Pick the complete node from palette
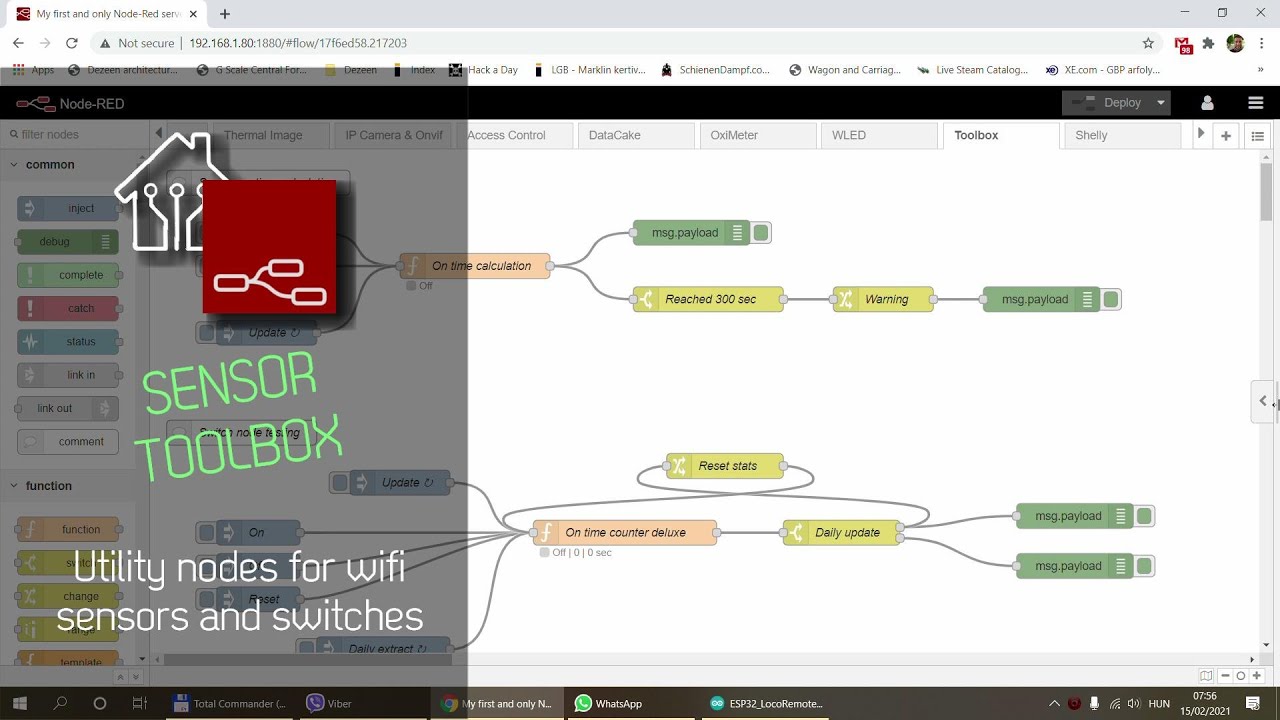Viewport: 1280px width, 720px height. 68,275
